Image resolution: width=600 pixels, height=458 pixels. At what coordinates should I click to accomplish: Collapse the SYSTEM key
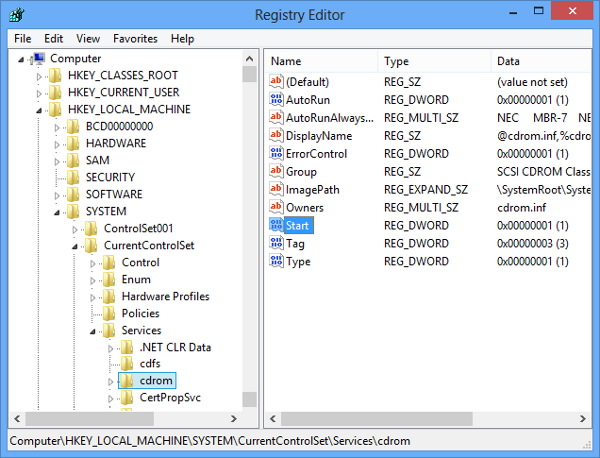[x=57, y=212]
